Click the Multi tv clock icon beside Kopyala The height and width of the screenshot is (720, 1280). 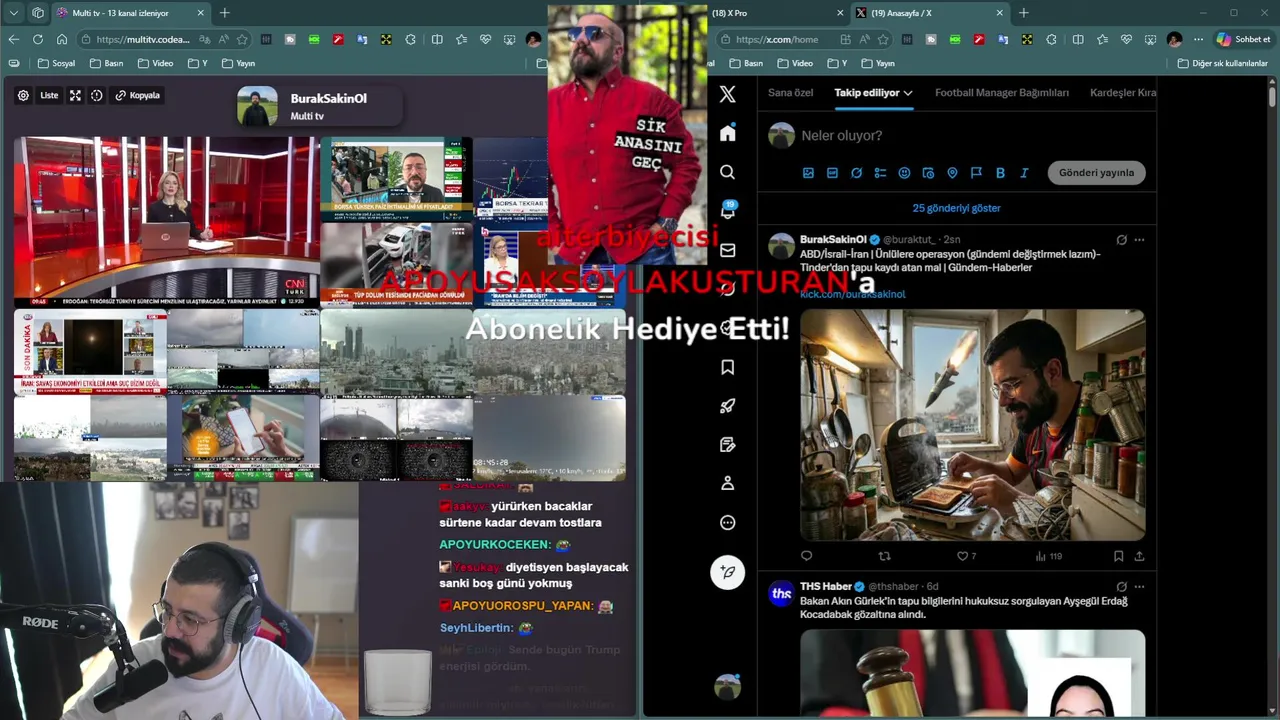[x=97, y=96]
